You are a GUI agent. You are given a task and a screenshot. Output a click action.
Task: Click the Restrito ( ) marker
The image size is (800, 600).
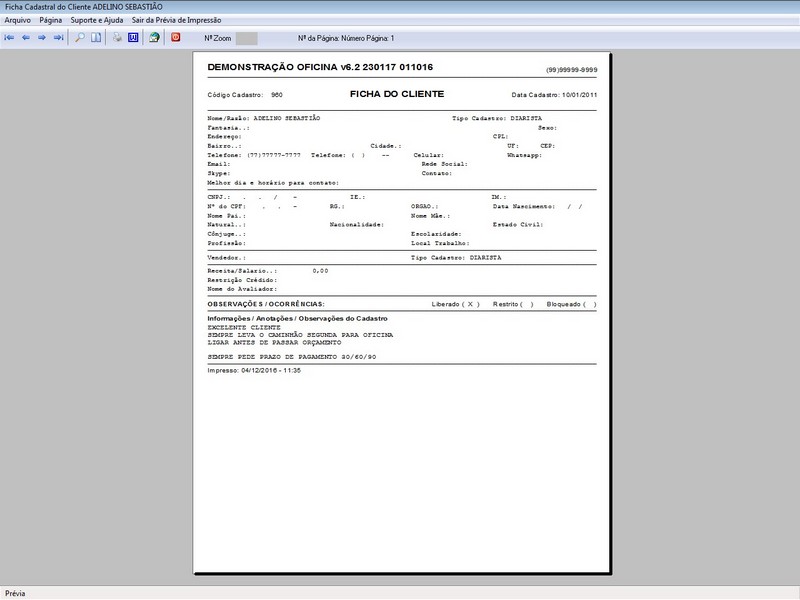(x=513, y=304)
